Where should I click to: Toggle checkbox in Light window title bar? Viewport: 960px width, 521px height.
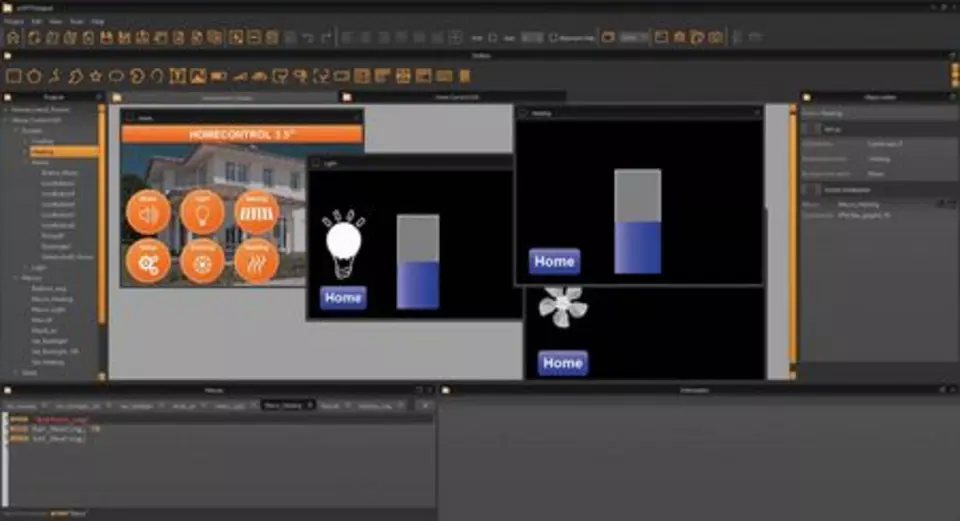pos(316,162)
